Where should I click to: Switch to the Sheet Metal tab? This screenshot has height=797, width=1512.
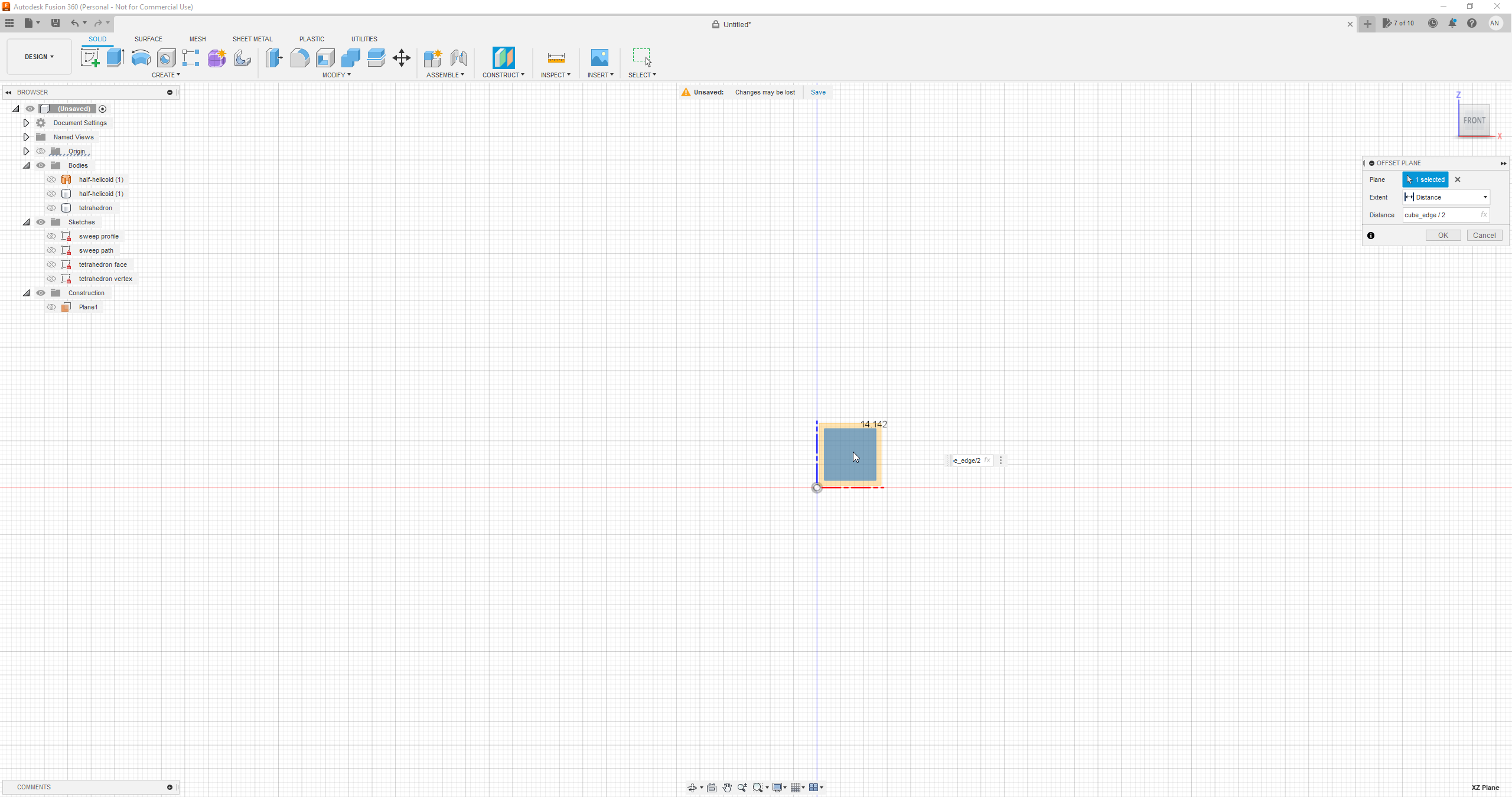(x=252, y=39)
